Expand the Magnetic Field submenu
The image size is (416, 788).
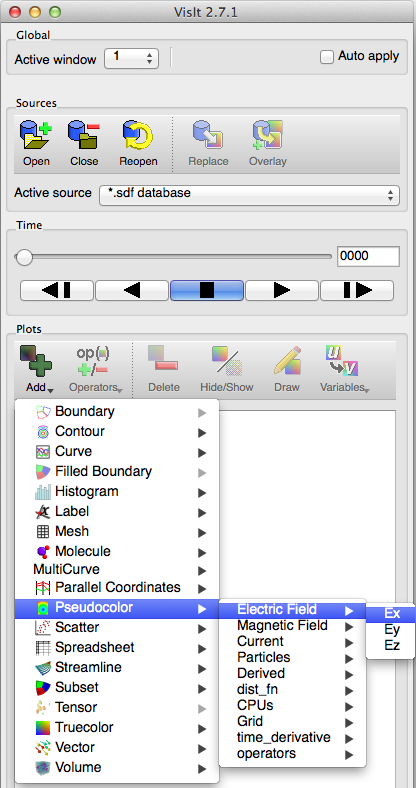[293, 626]
